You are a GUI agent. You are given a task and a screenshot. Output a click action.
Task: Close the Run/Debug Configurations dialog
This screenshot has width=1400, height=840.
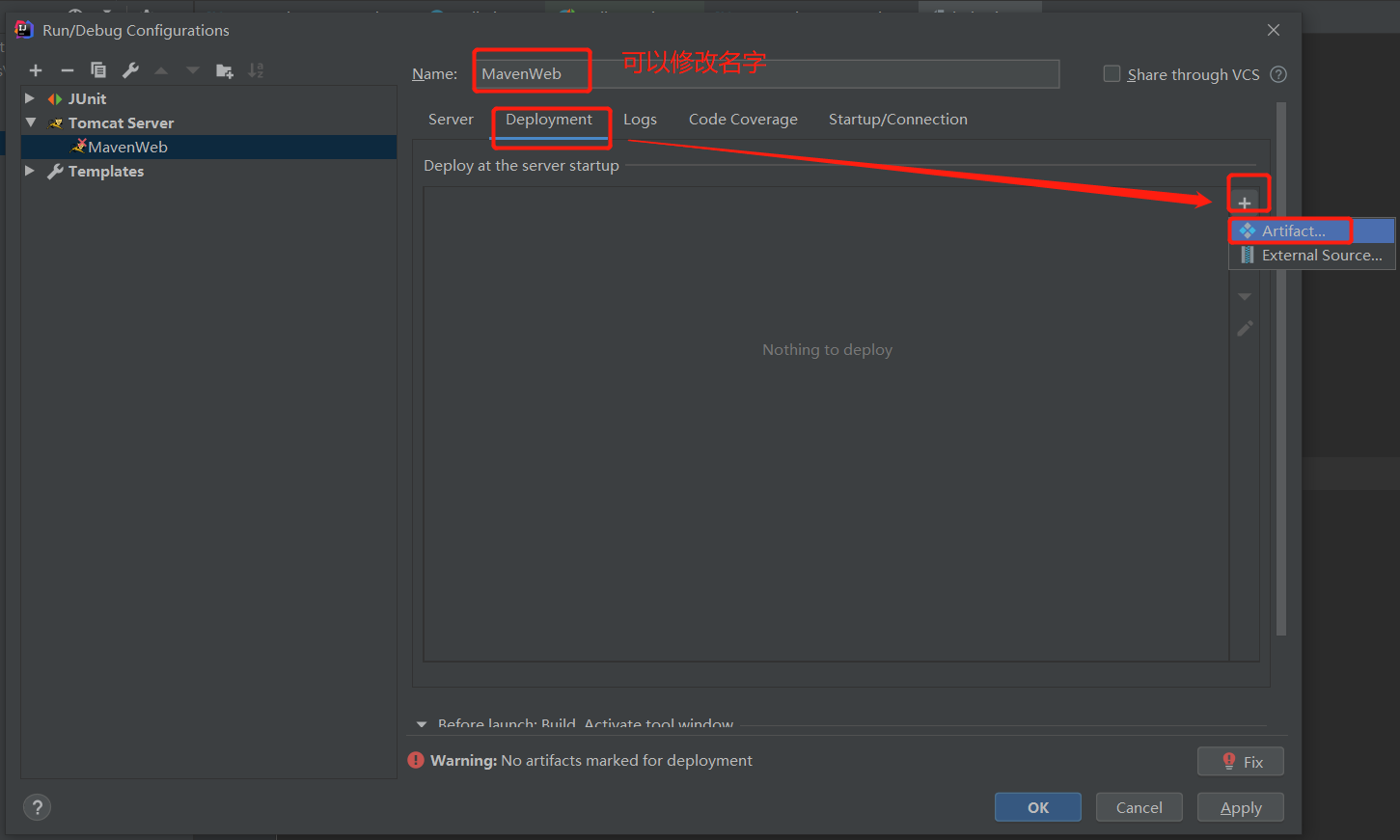click(1274, 30)
